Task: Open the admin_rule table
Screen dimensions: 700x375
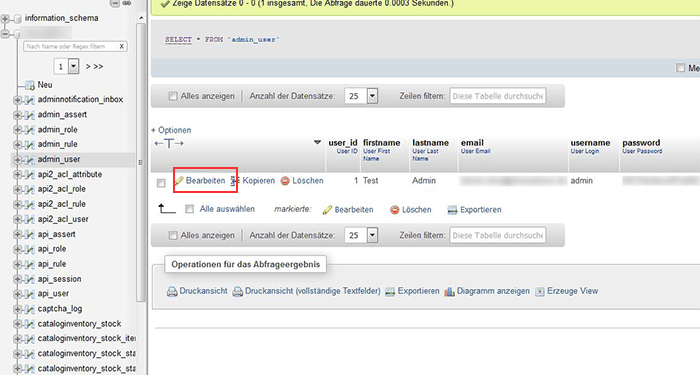Action: [x=58, y=144]
